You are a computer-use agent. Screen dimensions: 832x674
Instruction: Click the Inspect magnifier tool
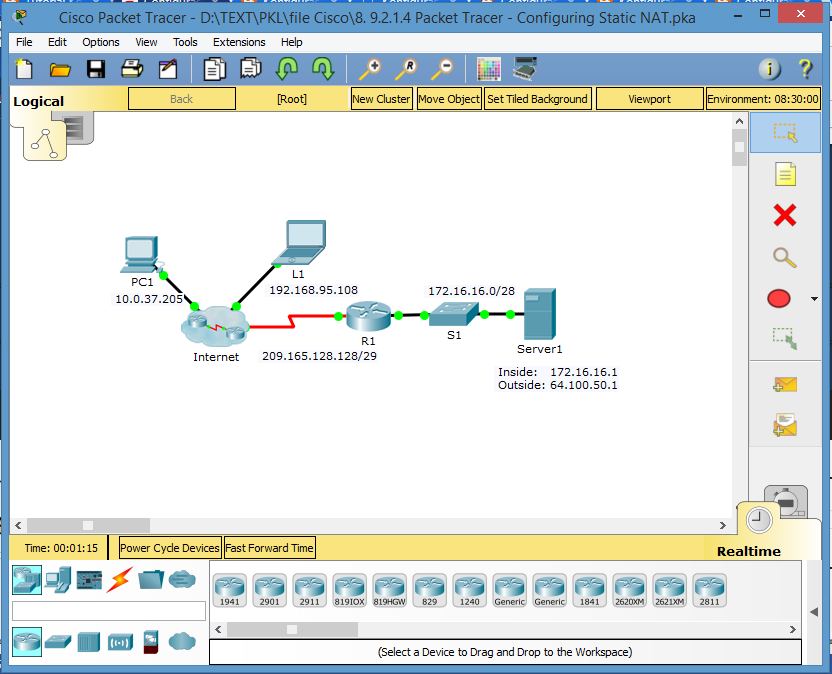[785, 257]
